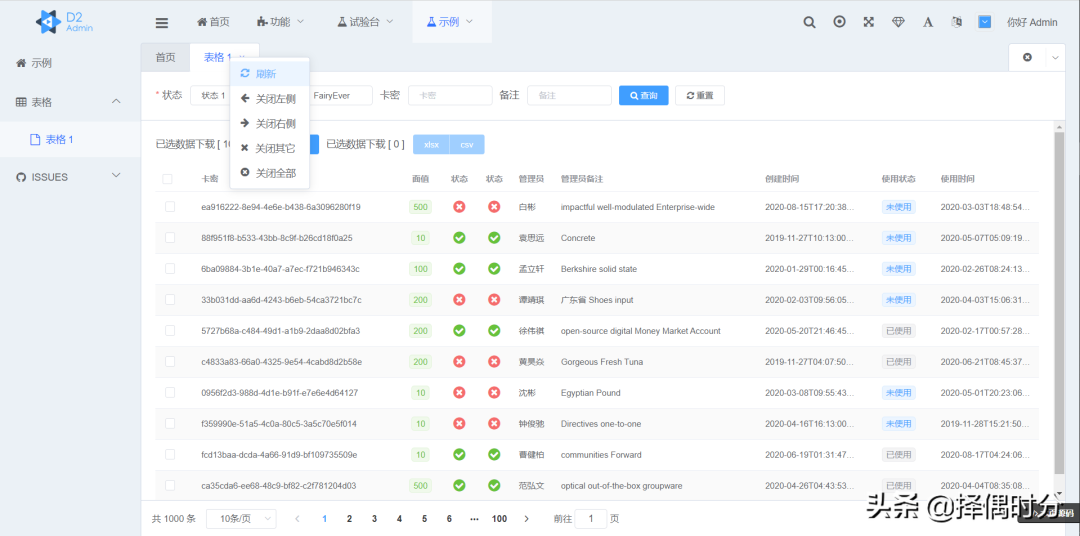Select 关闭其它 in the context menu
Screen dimensions: 1080x536
coord(274,148)
